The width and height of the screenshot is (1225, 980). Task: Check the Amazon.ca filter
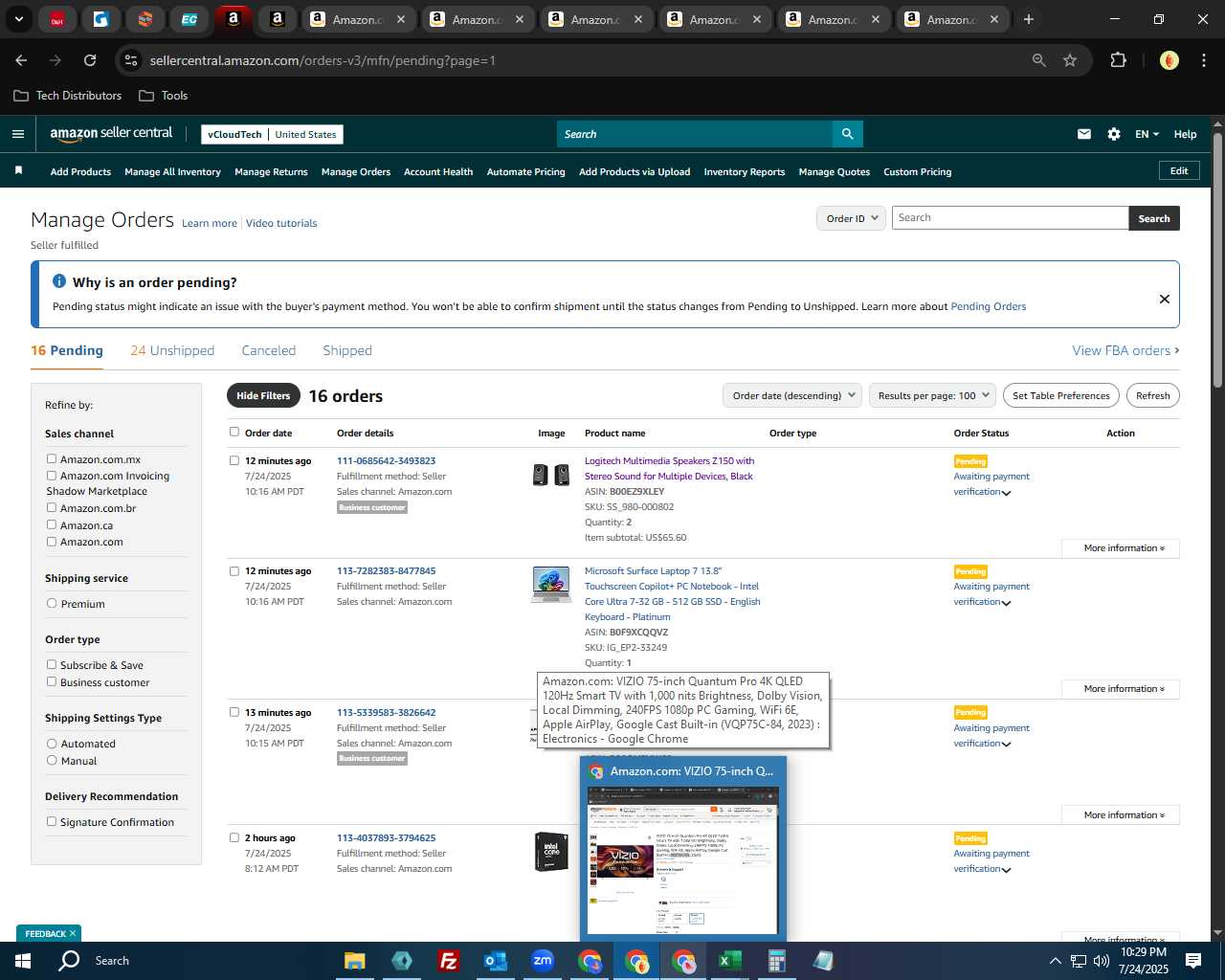(52, 524)
